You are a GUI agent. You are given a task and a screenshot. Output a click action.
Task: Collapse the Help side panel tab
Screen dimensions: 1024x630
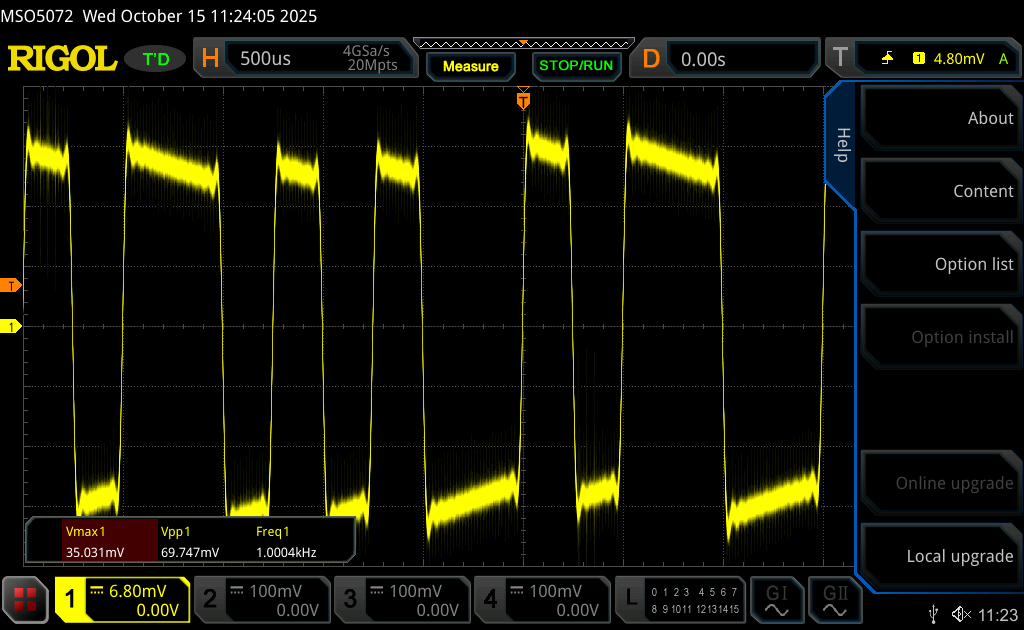pyautogui.click(x=842, y=145)
